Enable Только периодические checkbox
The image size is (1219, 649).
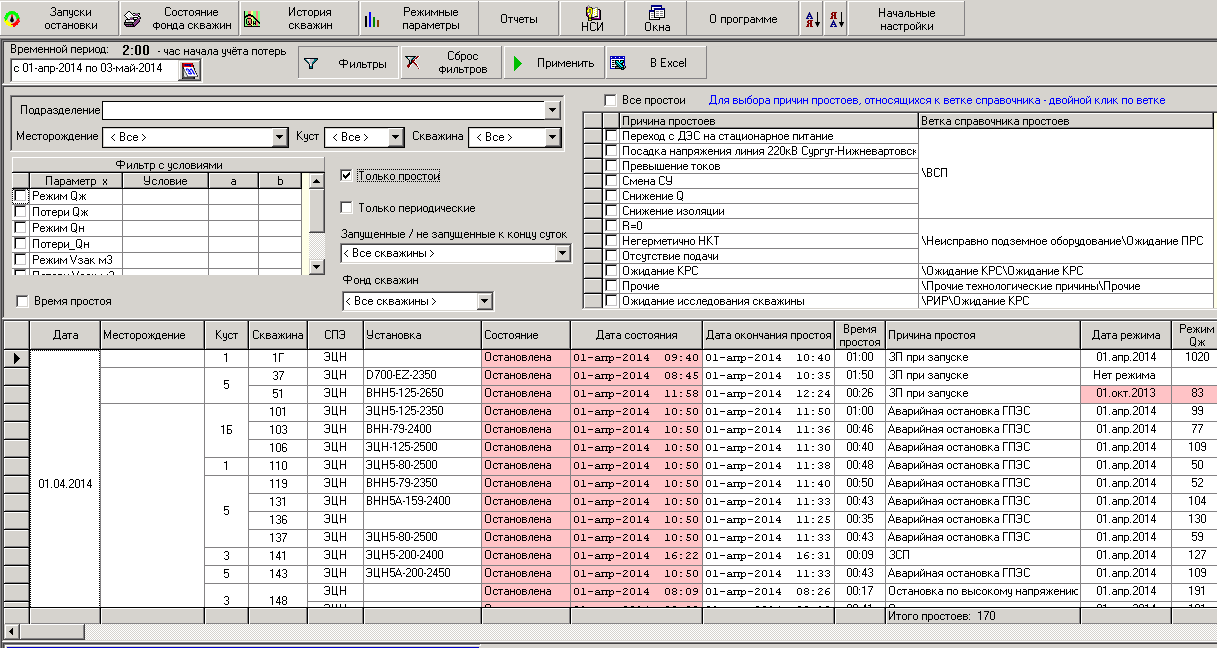point(346,208)
